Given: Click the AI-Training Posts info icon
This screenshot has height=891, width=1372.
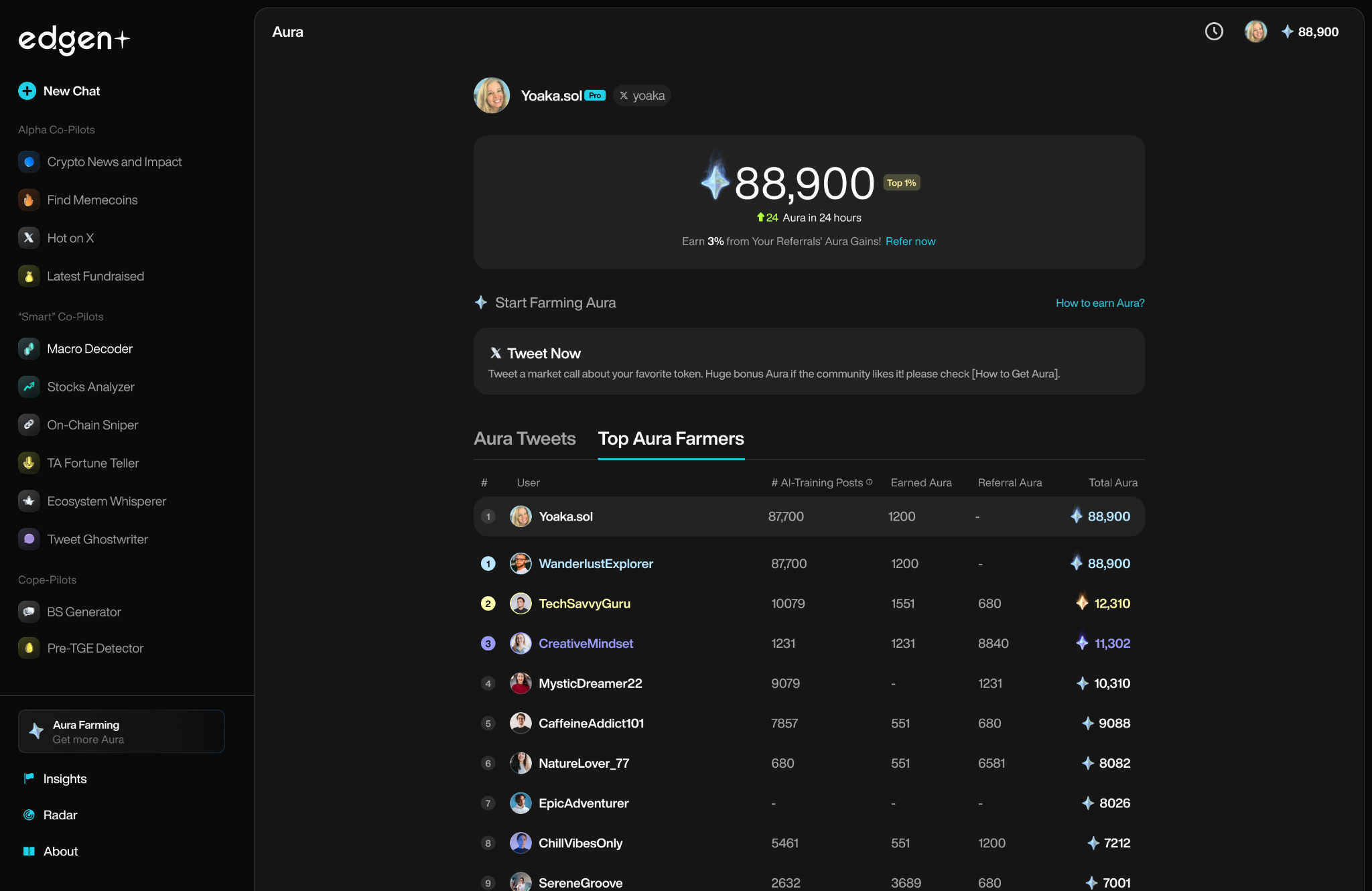Looking at the screenshot, I should click(870, 482).
